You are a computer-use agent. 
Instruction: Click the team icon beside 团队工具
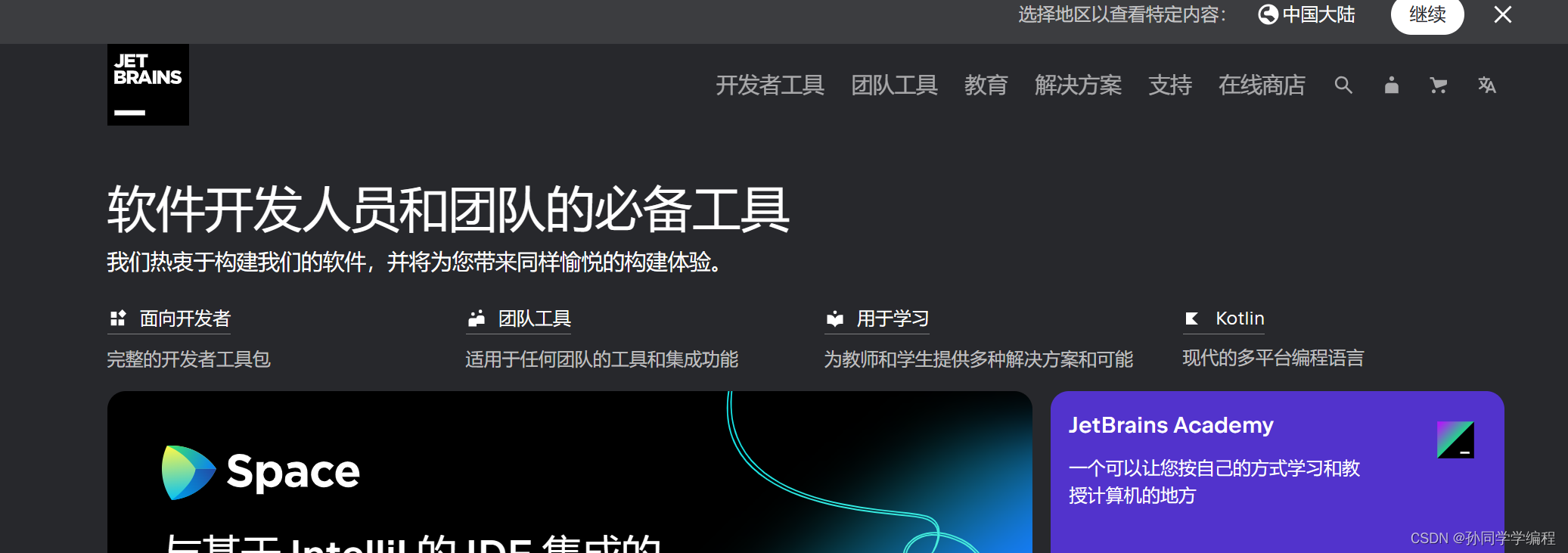coord(476,318)
